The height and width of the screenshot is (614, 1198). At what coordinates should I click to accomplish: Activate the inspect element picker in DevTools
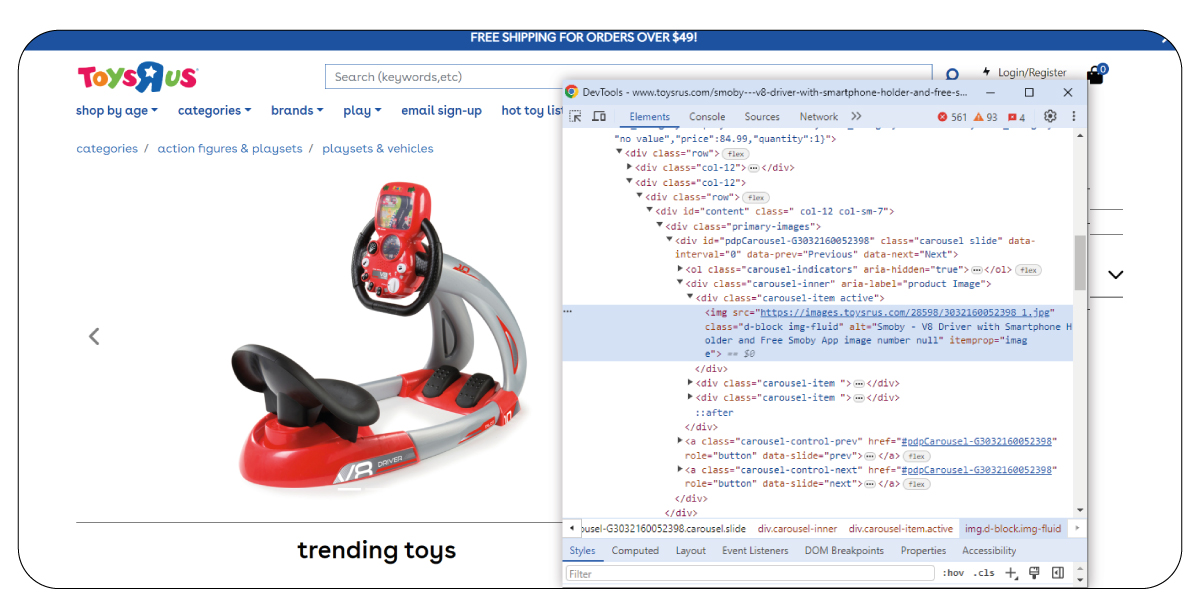coord(575,116)
